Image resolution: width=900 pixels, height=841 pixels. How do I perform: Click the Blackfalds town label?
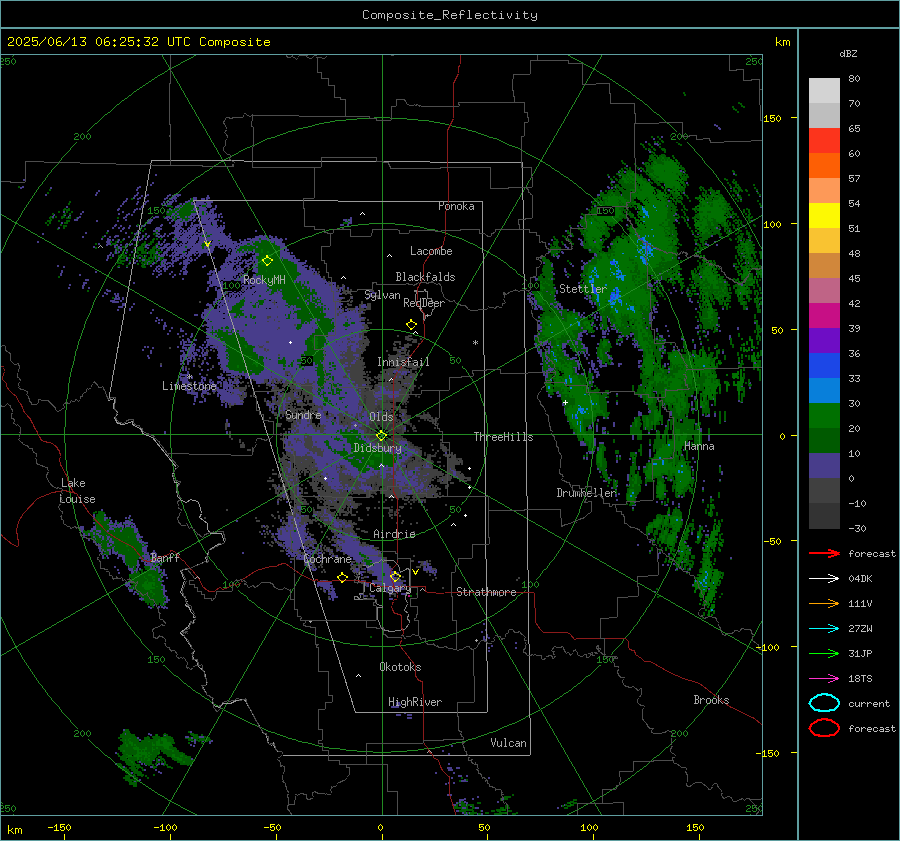tap(425, 277)
